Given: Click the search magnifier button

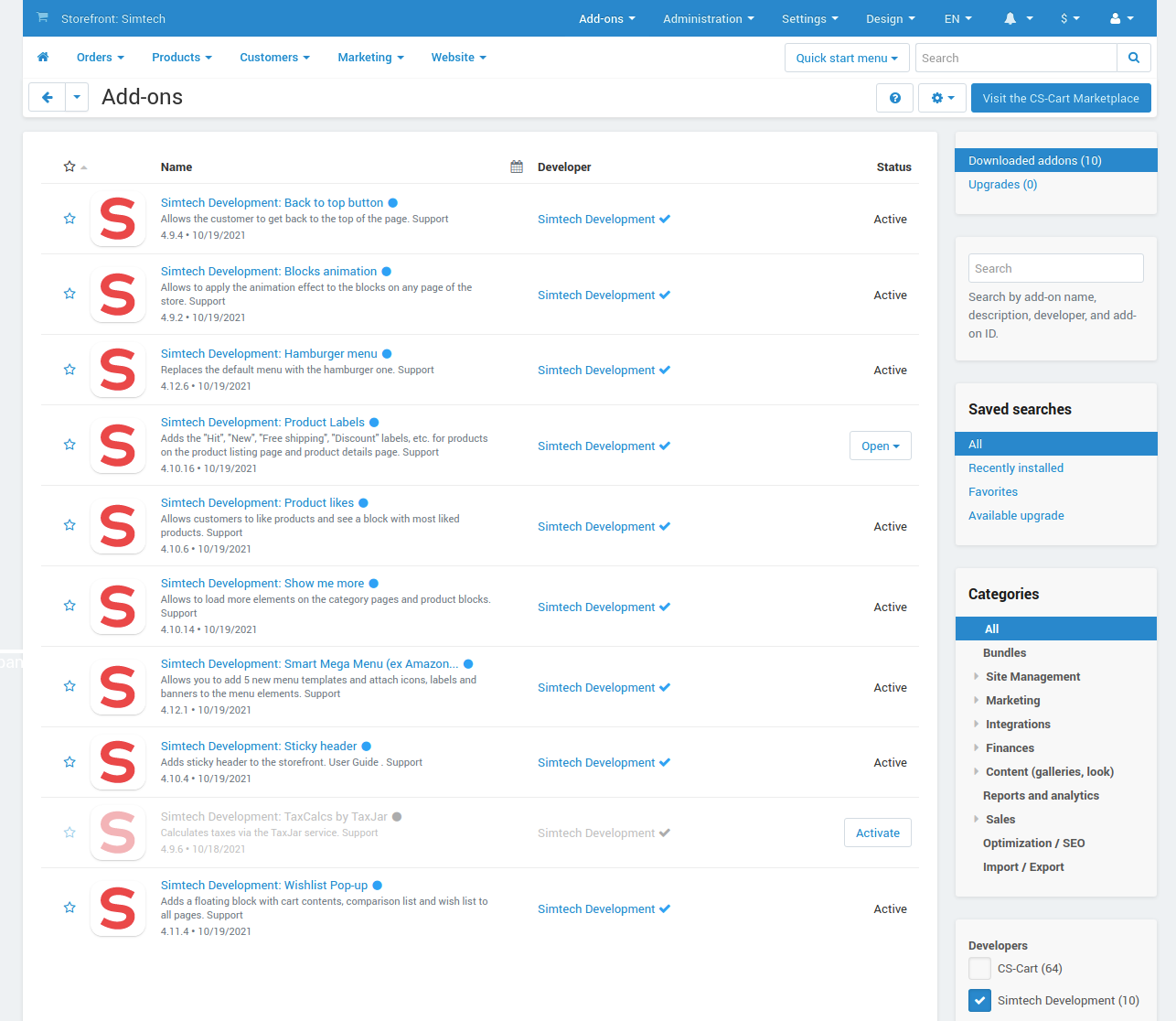Looking at the screenshot, I should click(1134, 58).
